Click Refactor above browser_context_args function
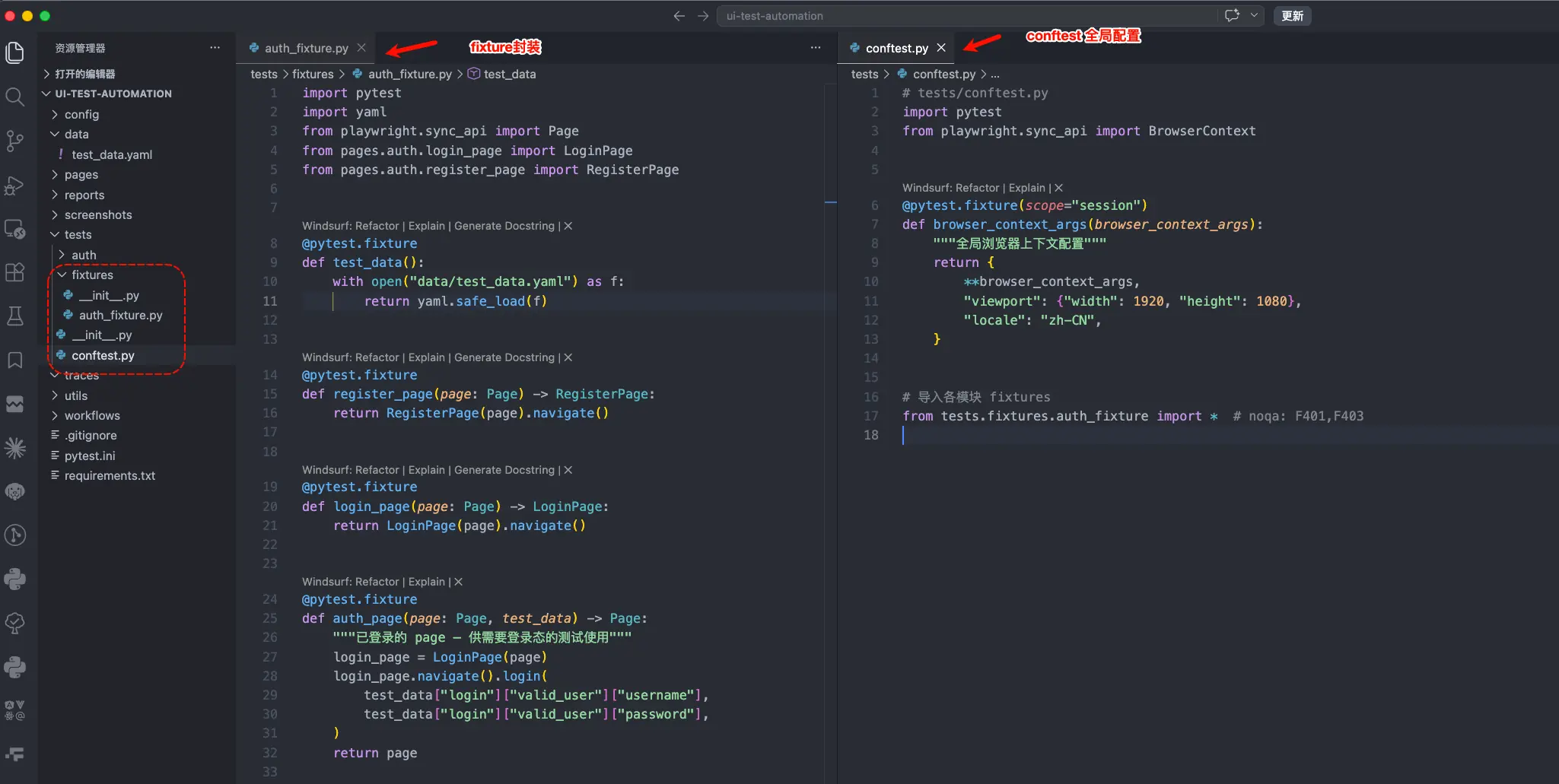Image resolution: width=1559 pixels, height=784 pixels. pyautogui.click(x=977, y=188)
